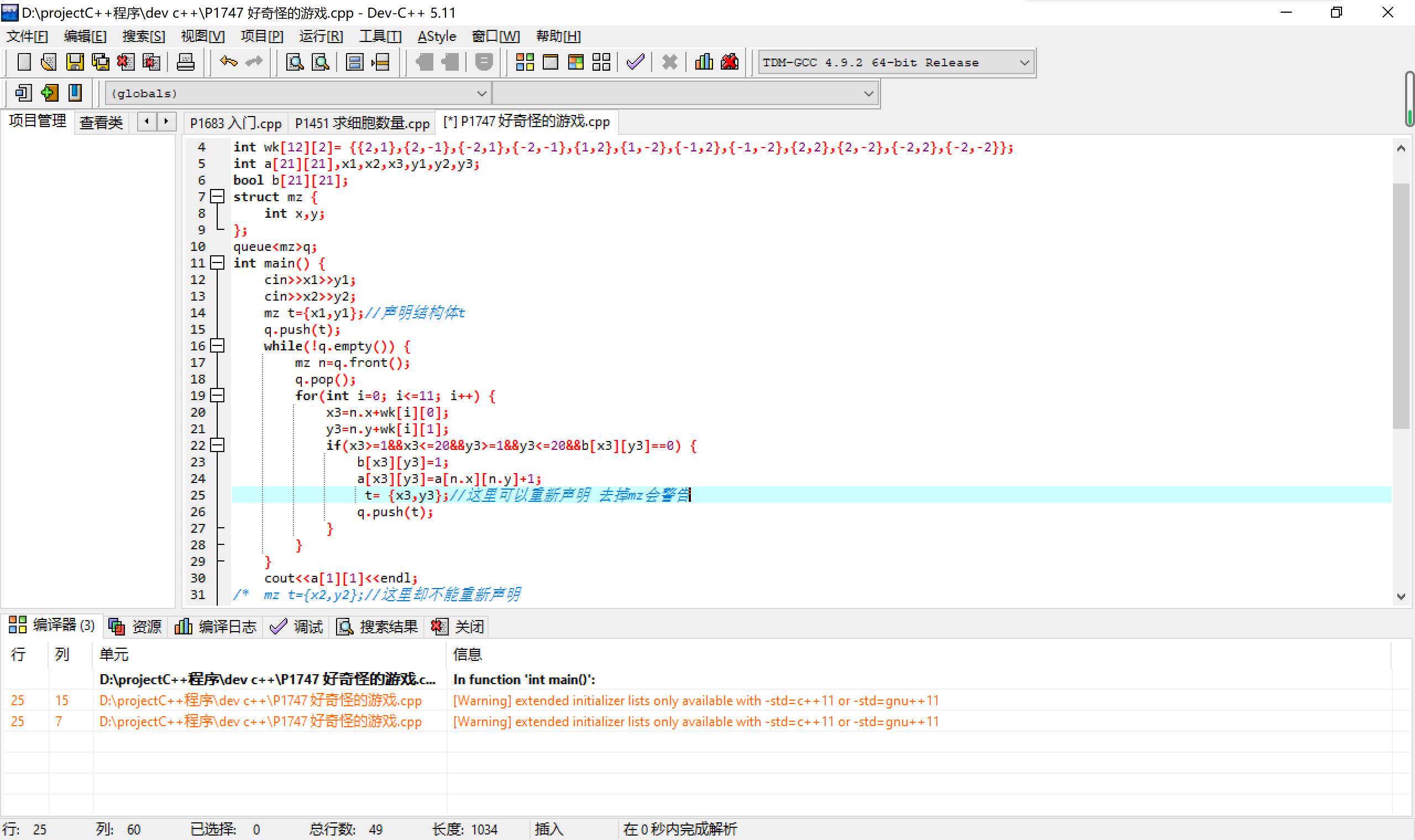This screenshot has height=840, width=1415.
Task: Open the empty function list dropdown
Action: click(x=685, y=93)
